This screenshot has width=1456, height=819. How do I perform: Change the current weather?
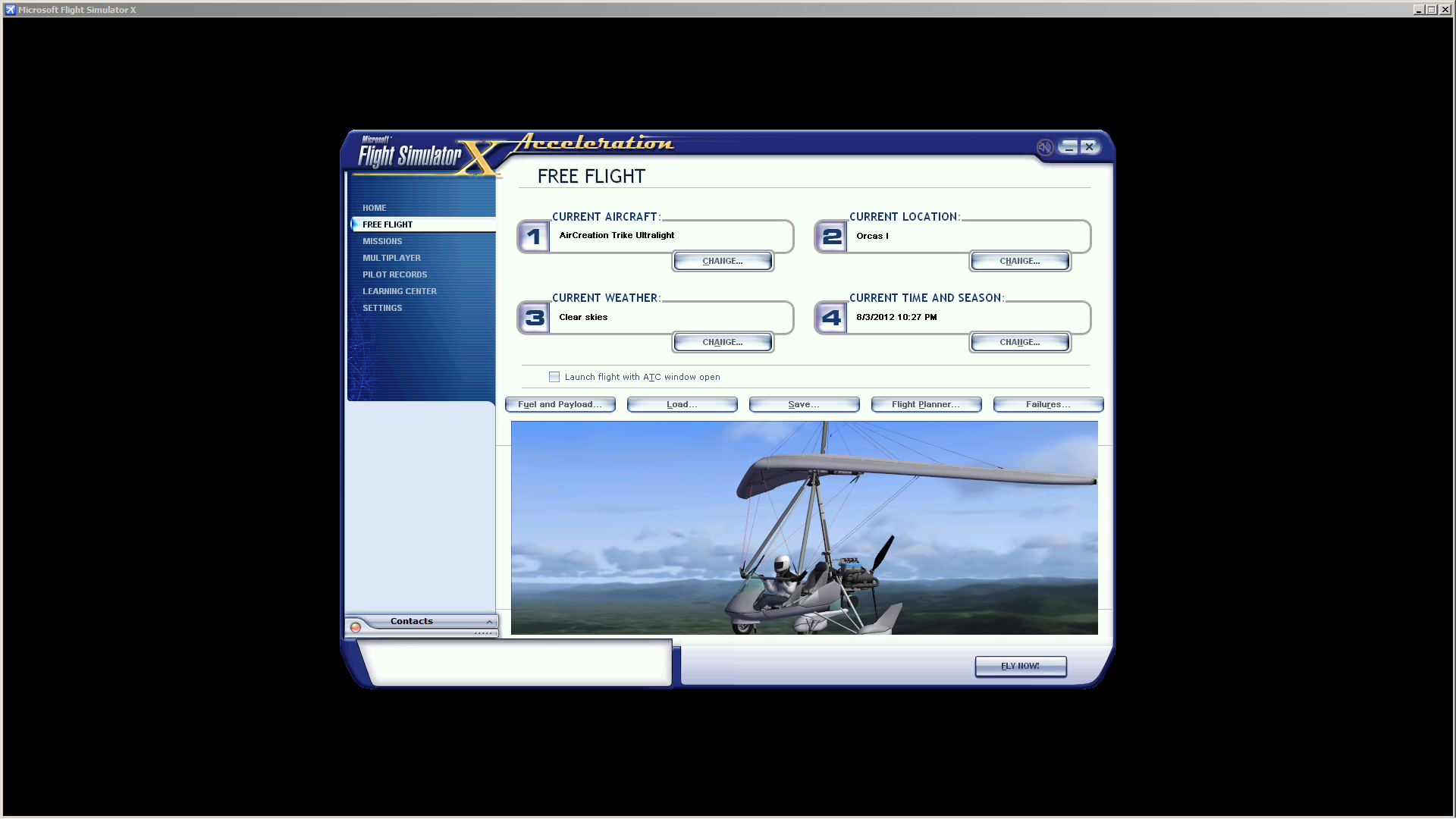723,342
